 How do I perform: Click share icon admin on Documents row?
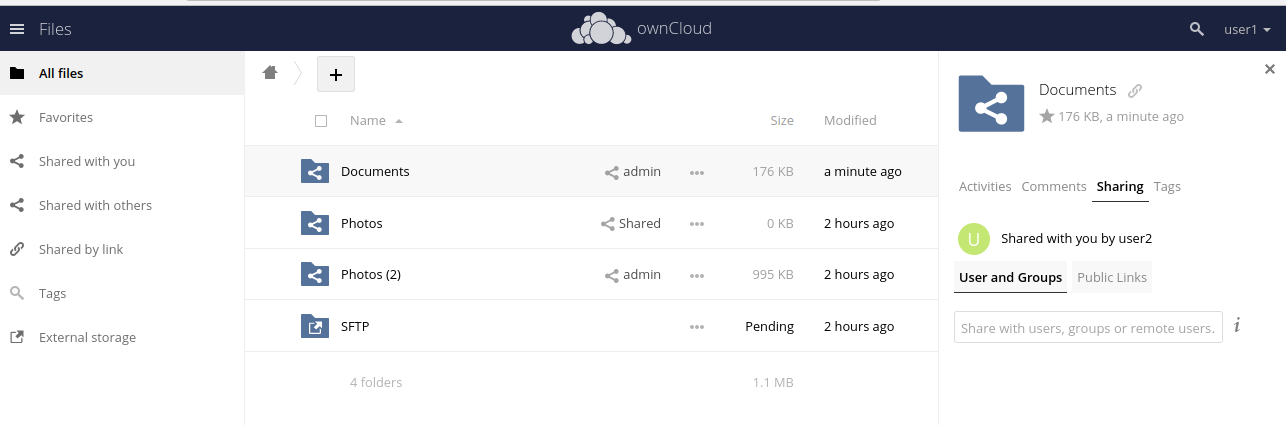click(x=633, y=172)
